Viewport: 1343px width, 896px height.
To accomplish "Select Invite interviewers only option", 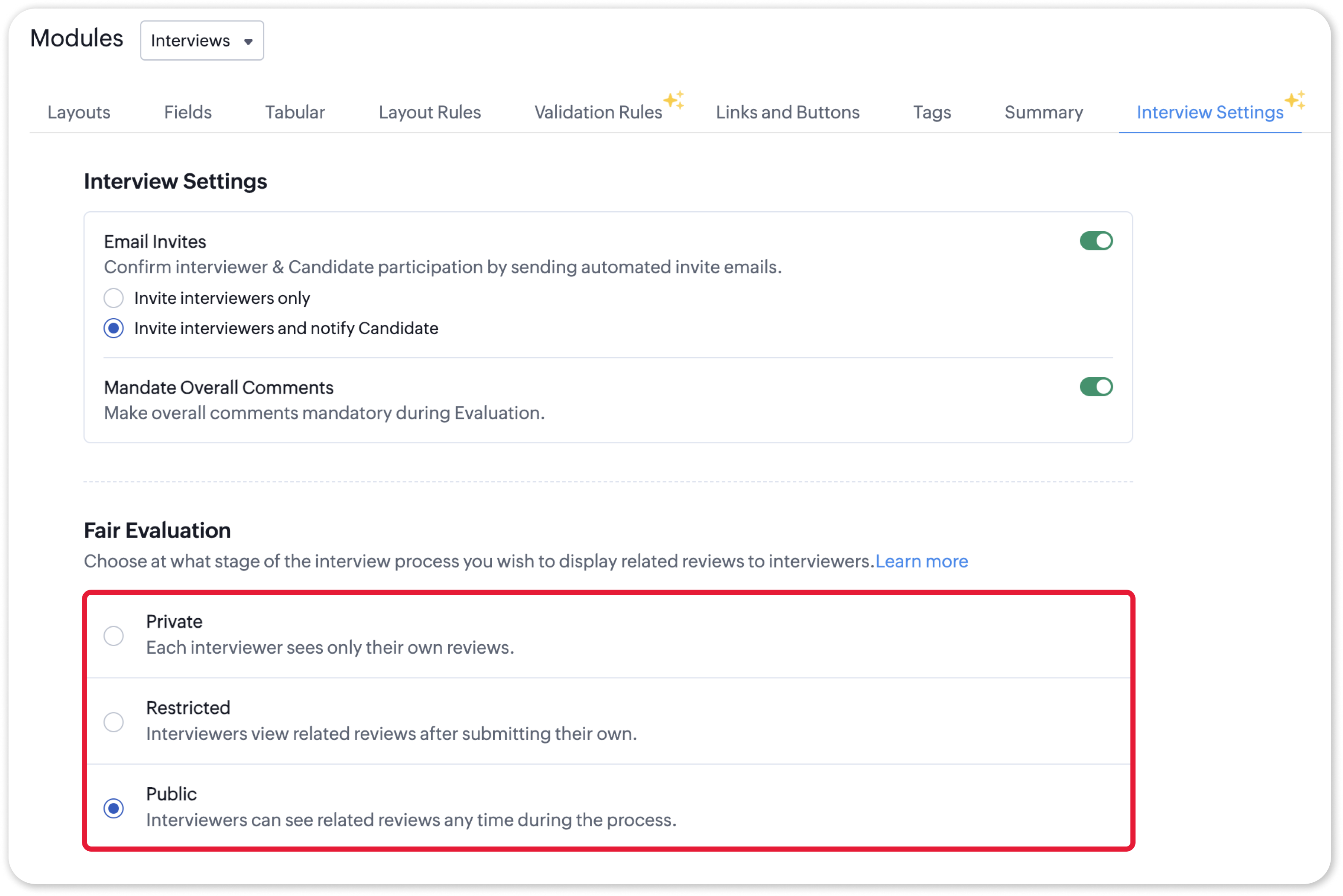I will click(114, 298).
